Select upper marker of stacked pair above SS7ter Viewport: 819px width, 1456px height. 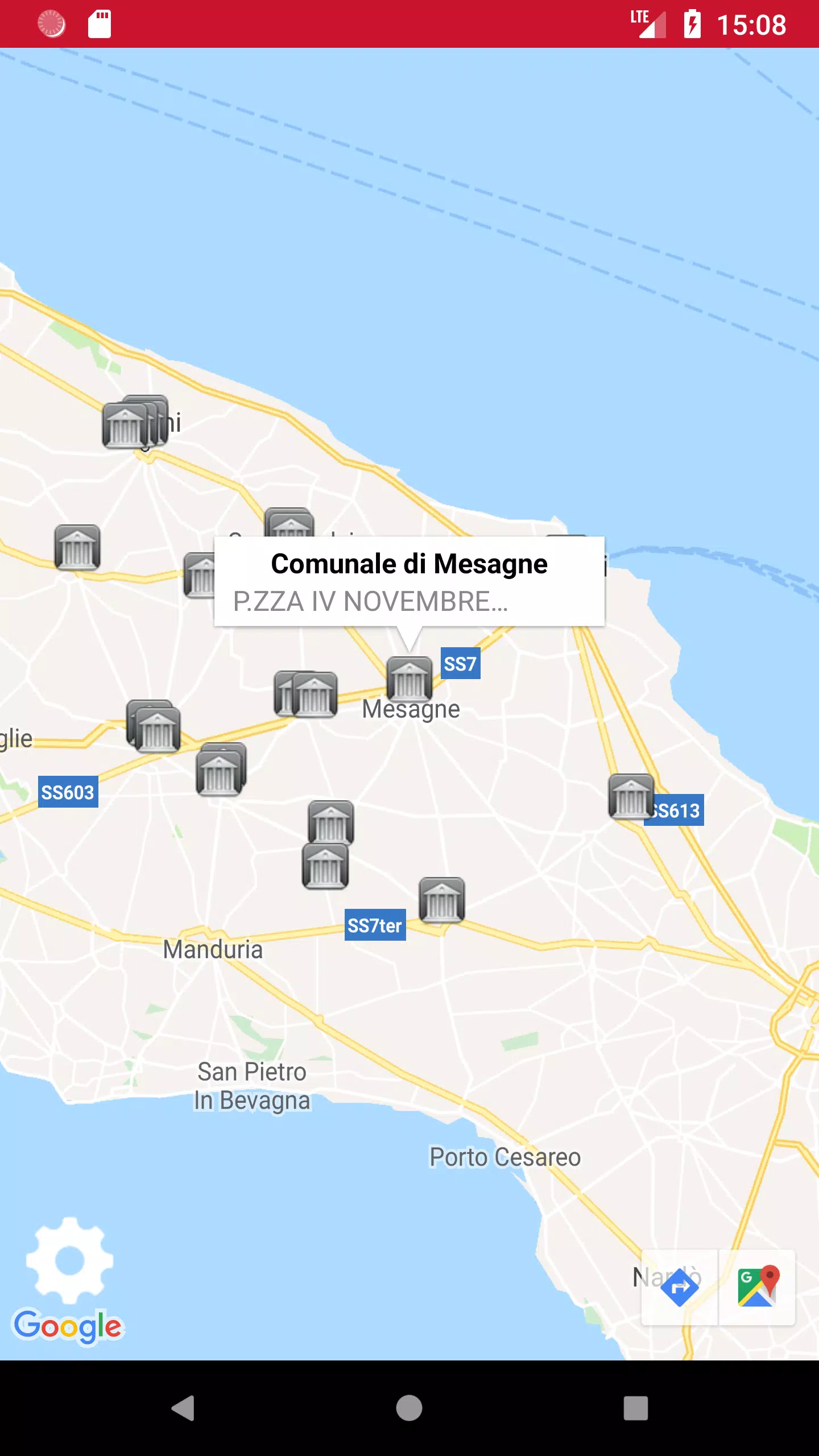pos(331,821)
